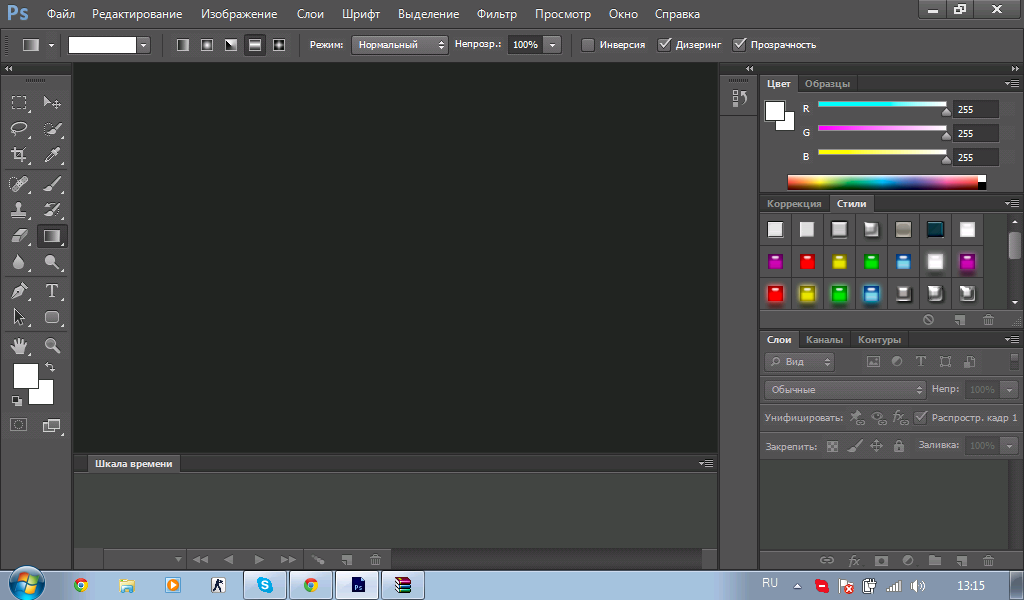
Task: Click the Непрозр. opacity input field
Action: point(524,45)
